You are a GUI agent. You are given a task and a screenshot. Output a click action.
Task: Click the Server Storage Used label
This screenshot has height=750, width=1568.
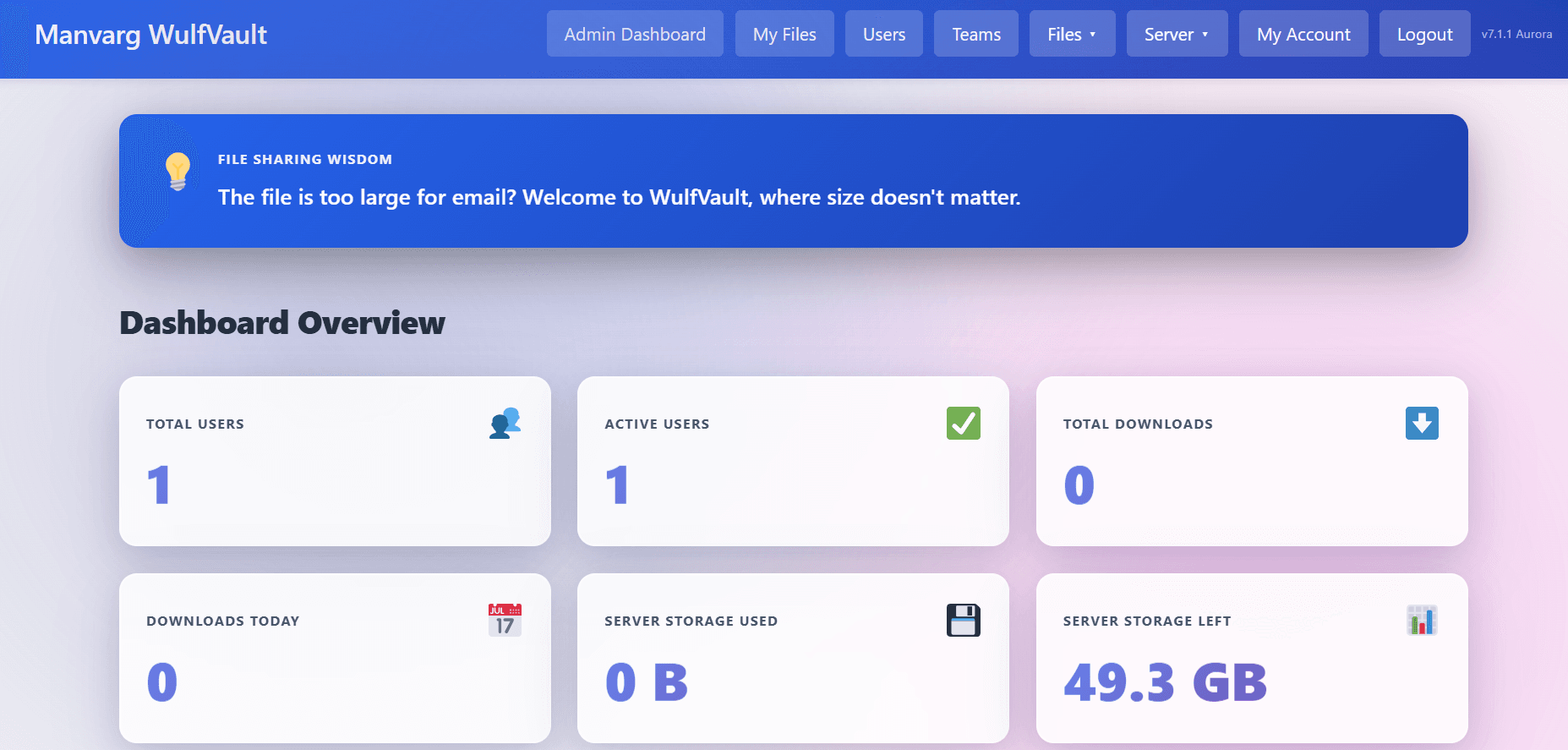[x=691, y=621]
